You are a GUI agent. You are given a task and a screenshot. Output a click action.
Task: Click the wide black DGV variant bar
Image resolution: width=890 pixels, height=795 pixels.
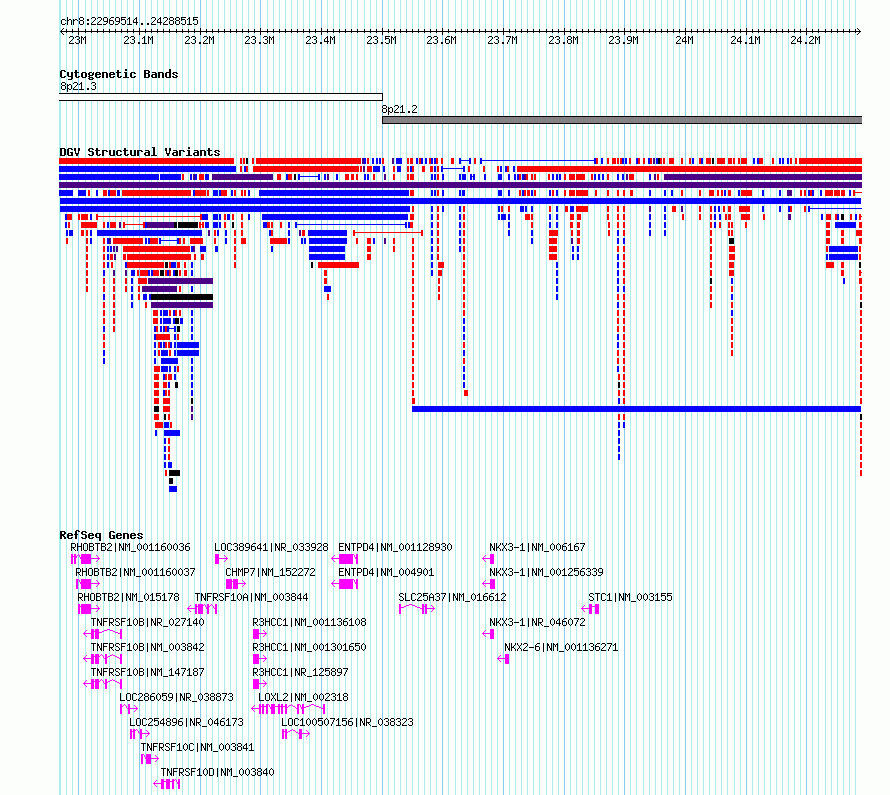[181, 297]
